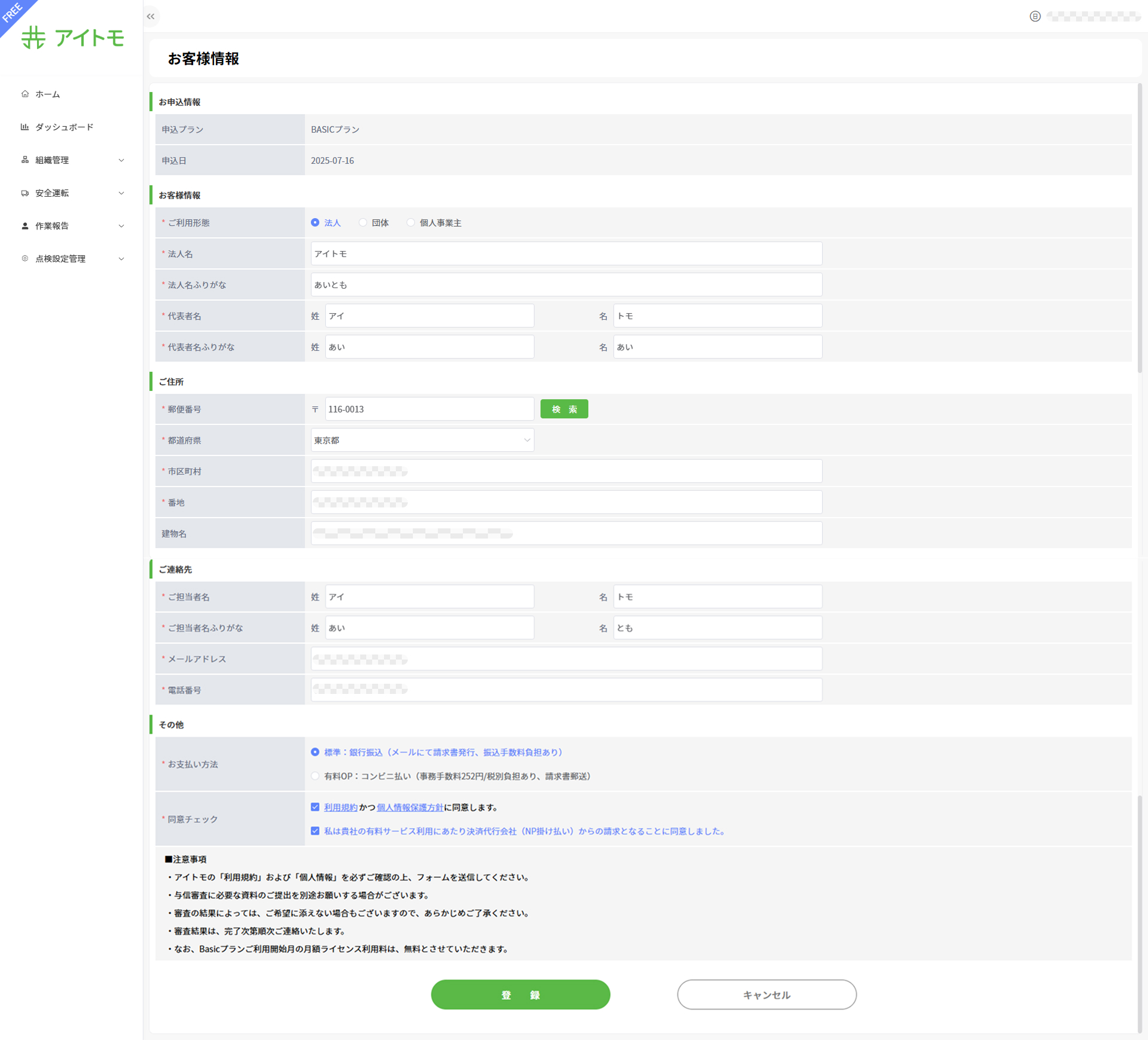Image resolution: width=1148 pixels, height=1040 pixels.
Task: Expand the 安全運転 menu chevron
Action: (121, 193)
